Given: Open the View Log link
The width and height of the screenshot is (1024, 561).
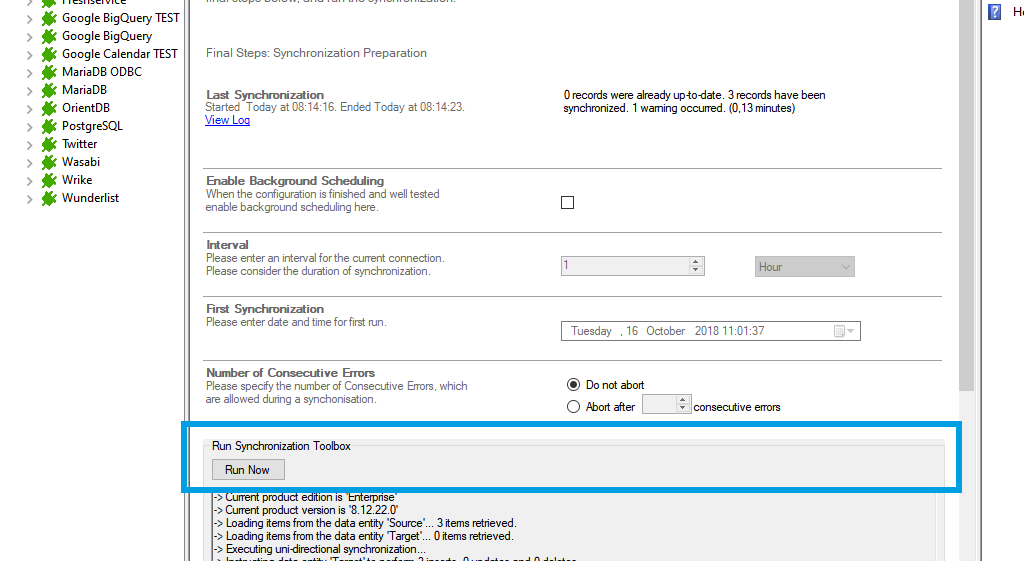Looking at the screenshot, I should coord(227,120).
